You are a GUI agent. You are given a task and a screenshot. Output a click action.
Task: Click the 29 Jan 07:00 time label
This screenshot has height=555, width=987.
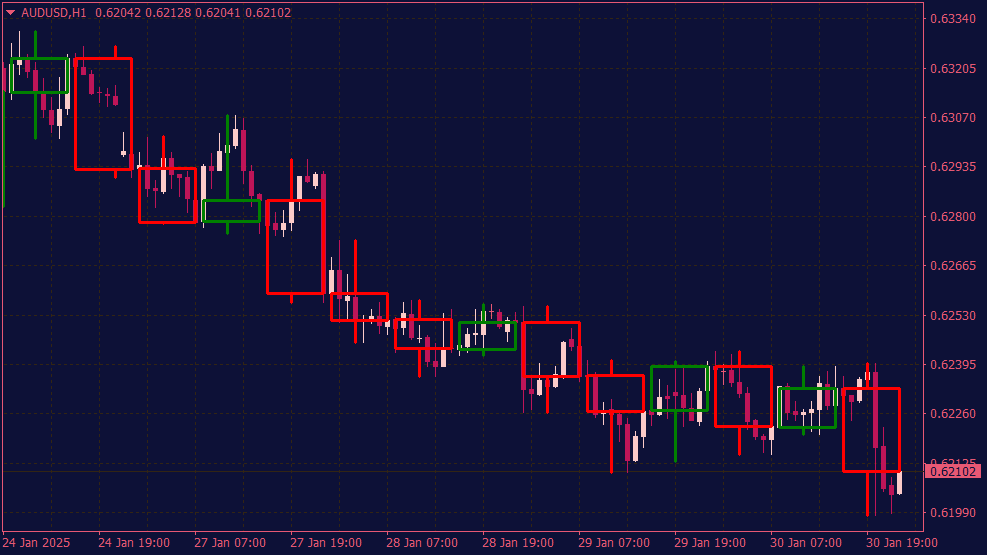point(614,542)
